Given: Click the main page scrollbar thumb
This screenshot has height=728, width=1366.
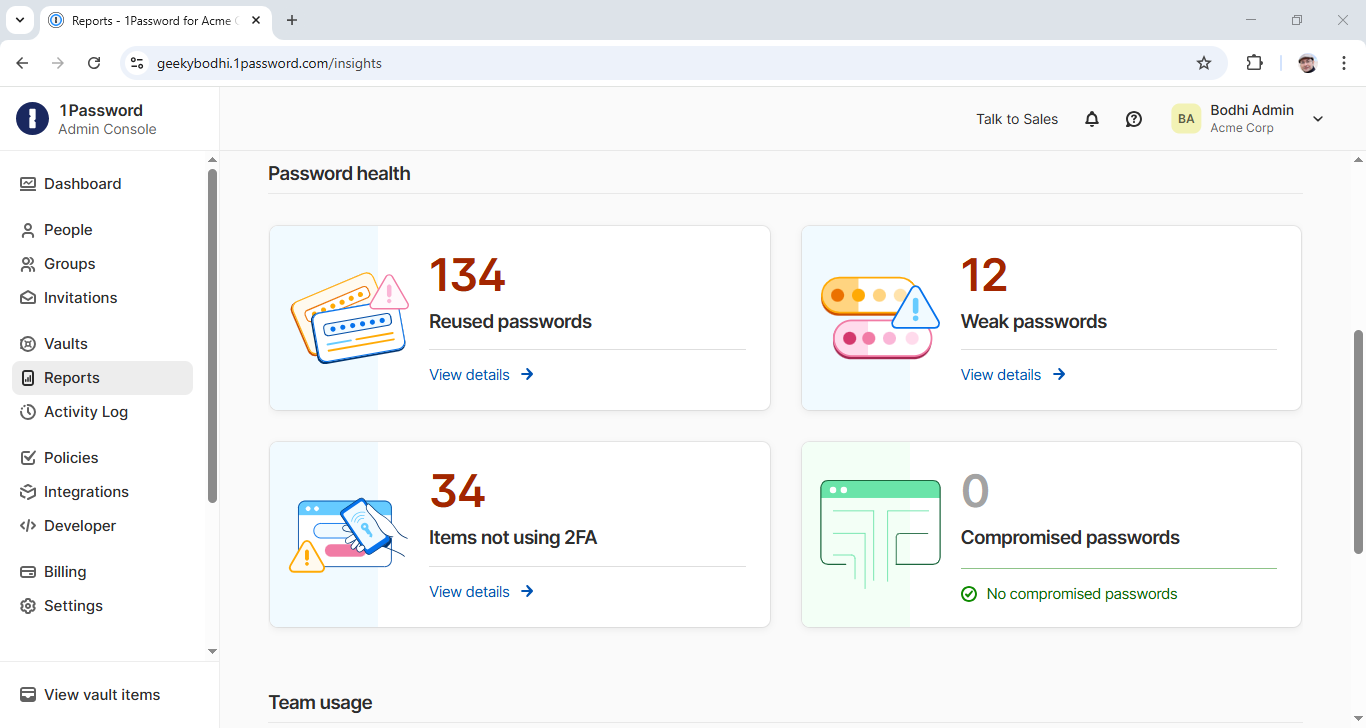Looking at the screenshot, I should (x=1358, y=441).
